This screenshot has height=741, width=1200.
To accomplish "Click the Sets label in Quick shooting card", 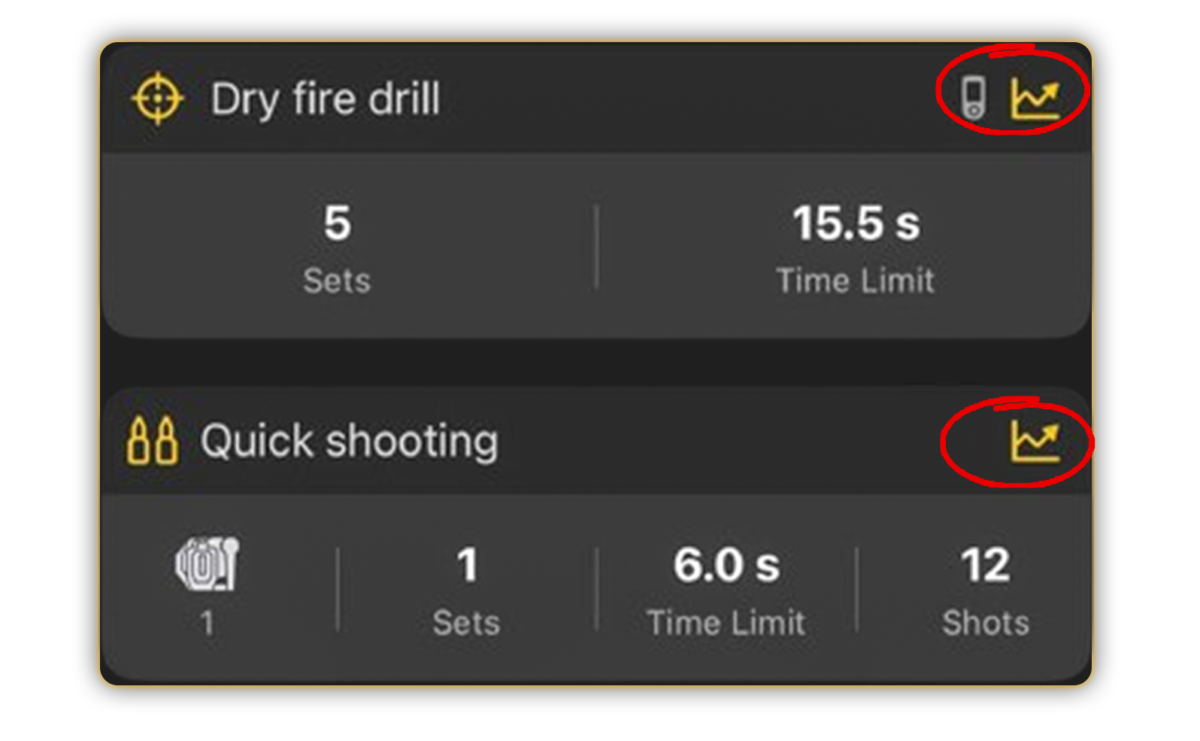I will [x=467, y=623].
